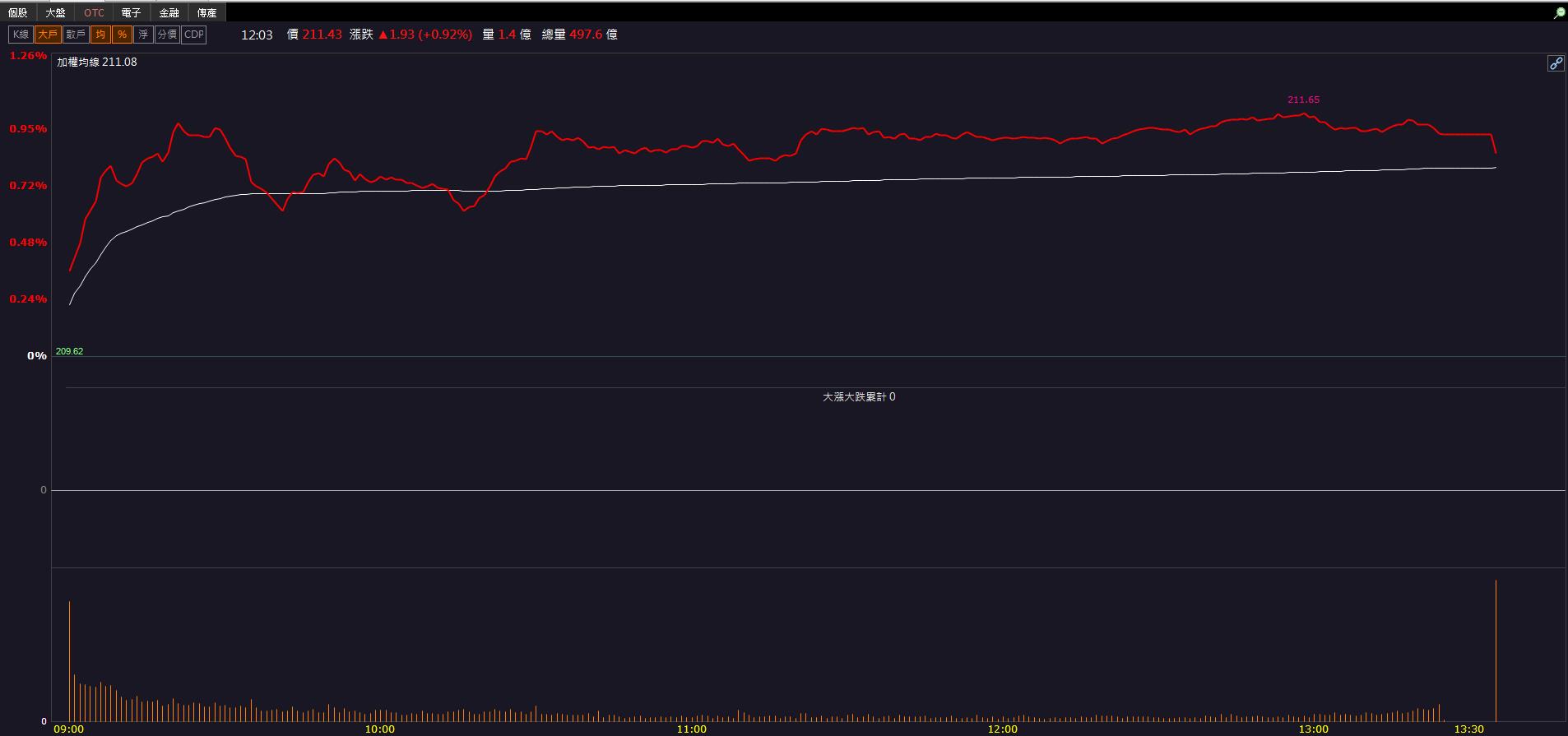1568x736 pixels.
Task: Toggle the K線 chart mode
Action: click(21, 35)
